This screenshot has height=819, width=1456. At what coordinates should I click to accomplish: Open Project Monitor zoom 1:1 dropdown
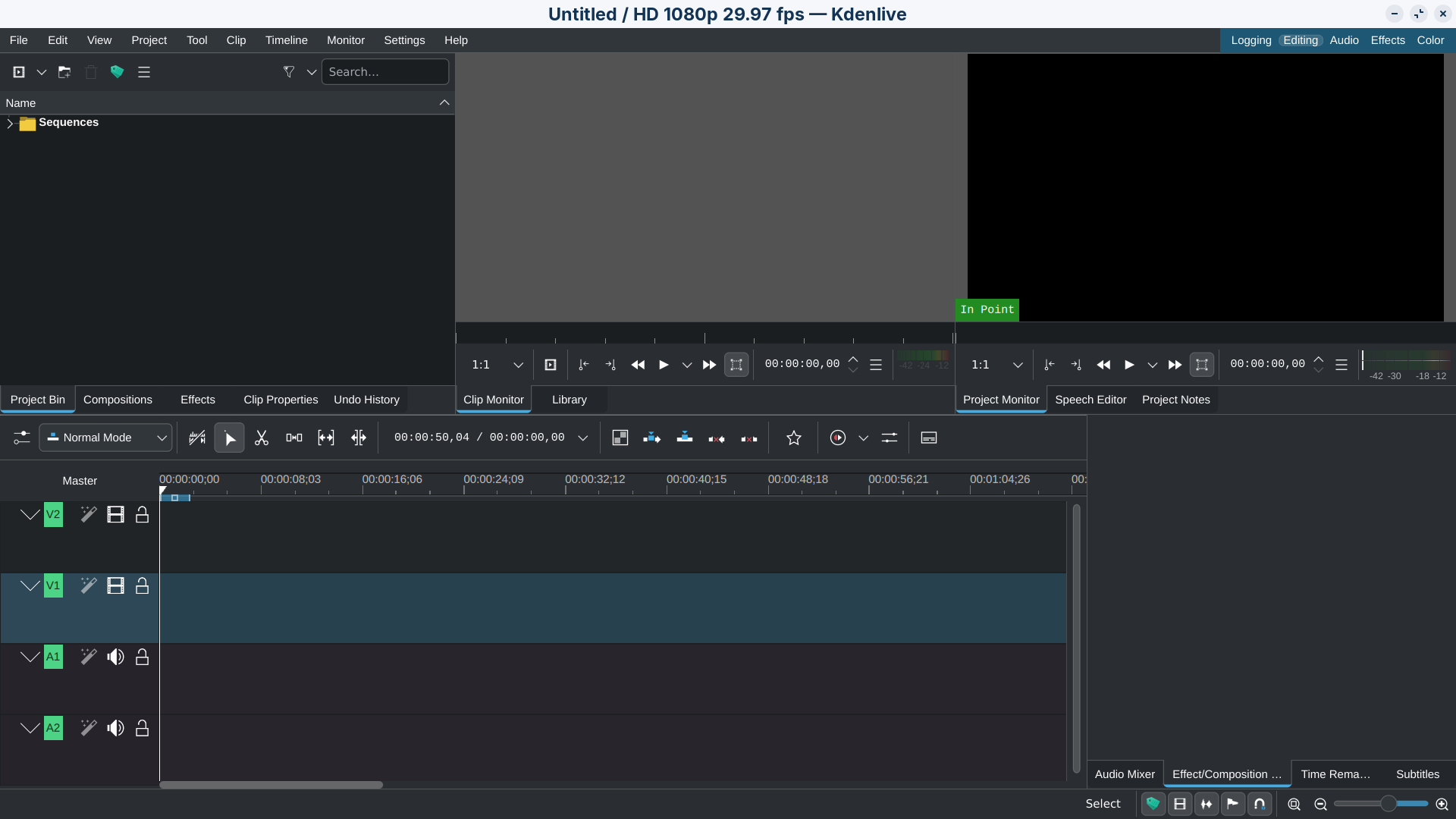997,366
